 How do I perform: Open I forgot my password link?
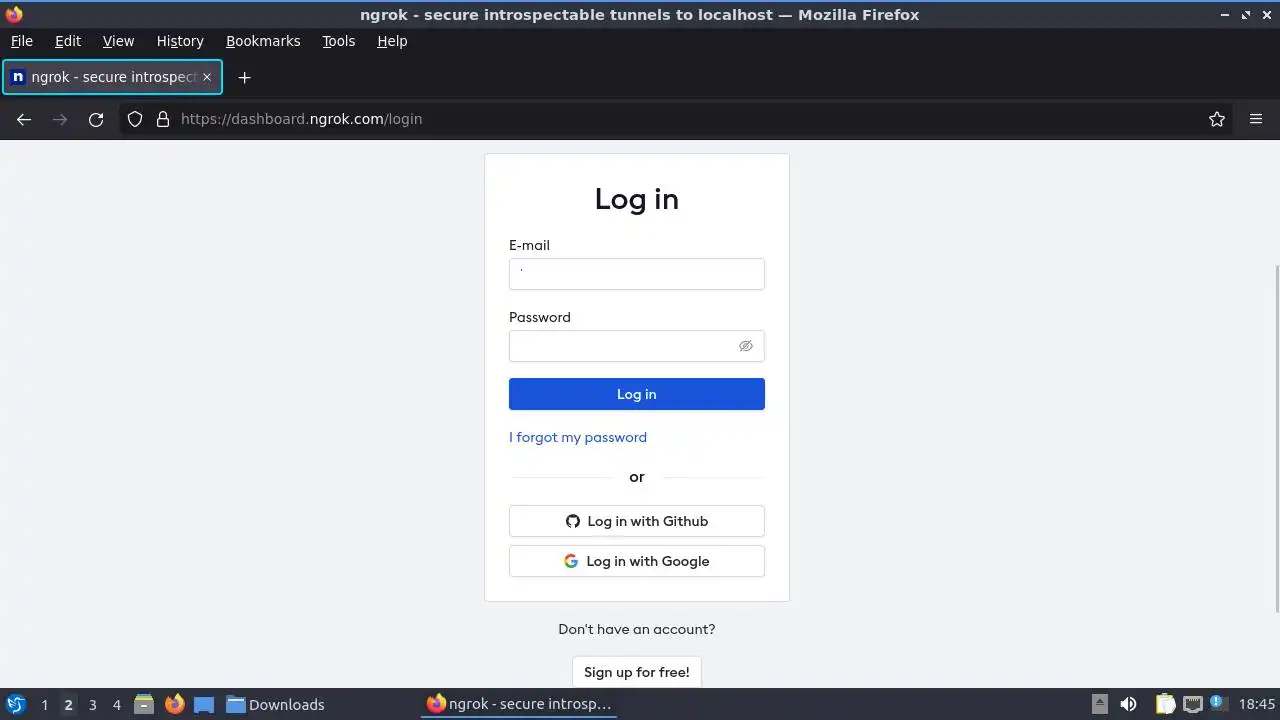point(578,437)
